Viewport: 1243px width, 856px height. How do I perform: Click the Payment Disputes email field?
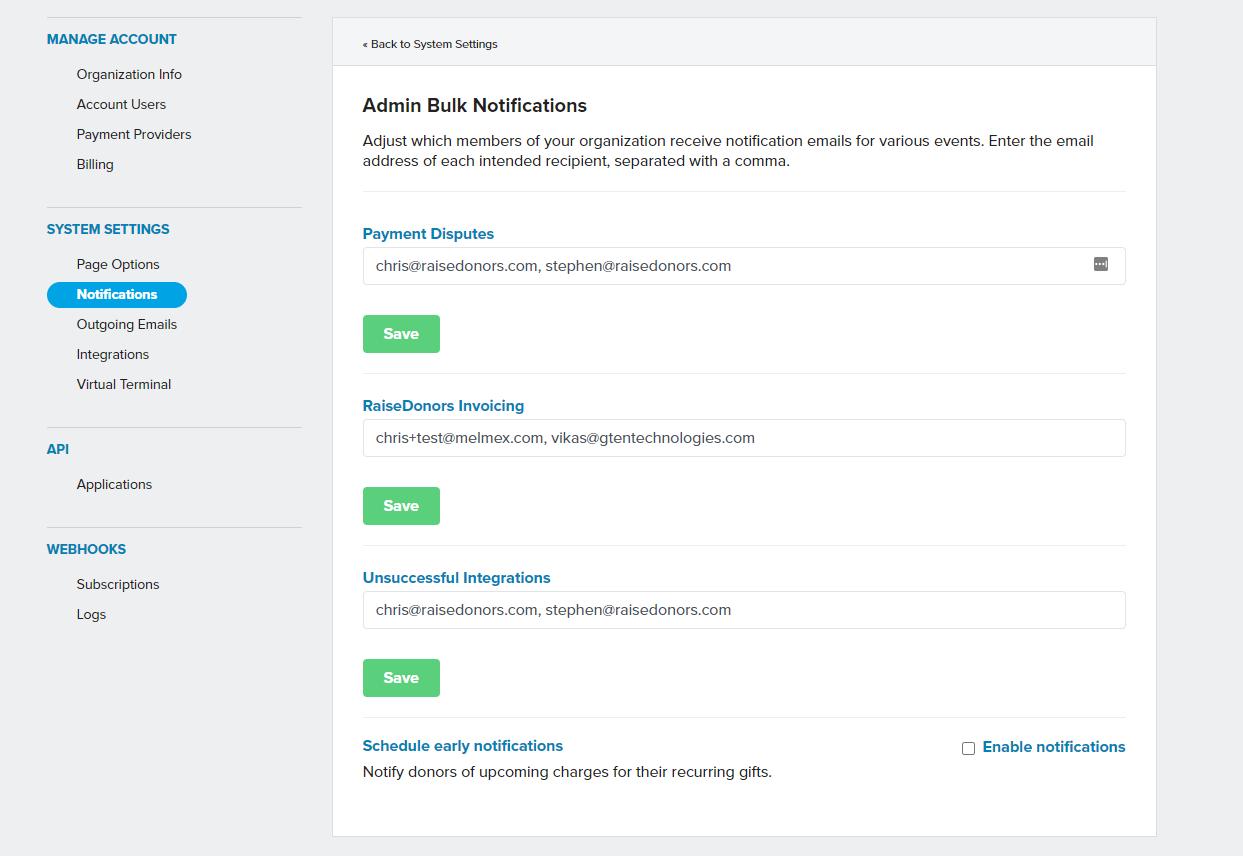[x=720, y=266]
